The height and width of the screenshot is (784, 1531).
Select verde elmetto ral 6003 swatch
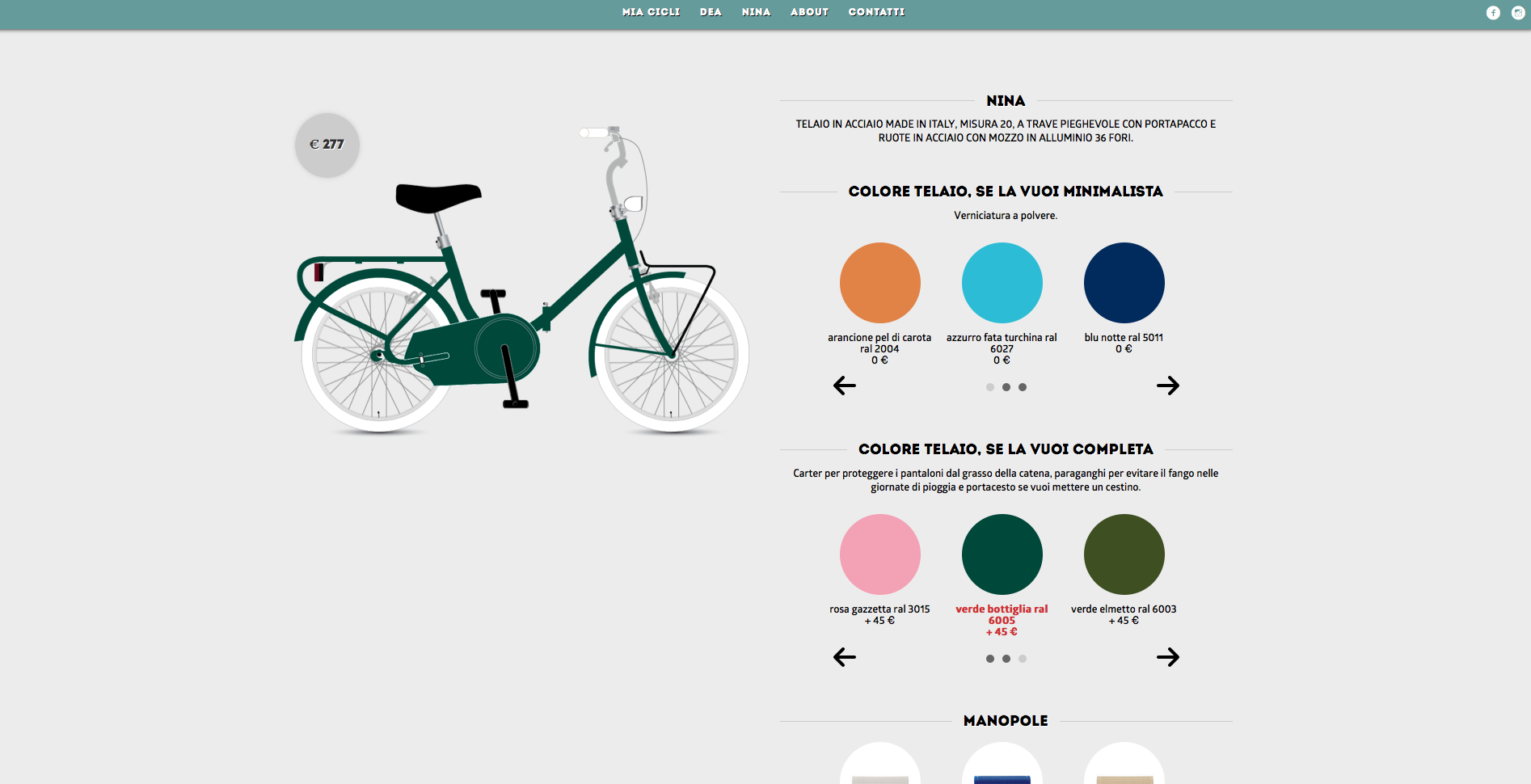pos(1124,554)
